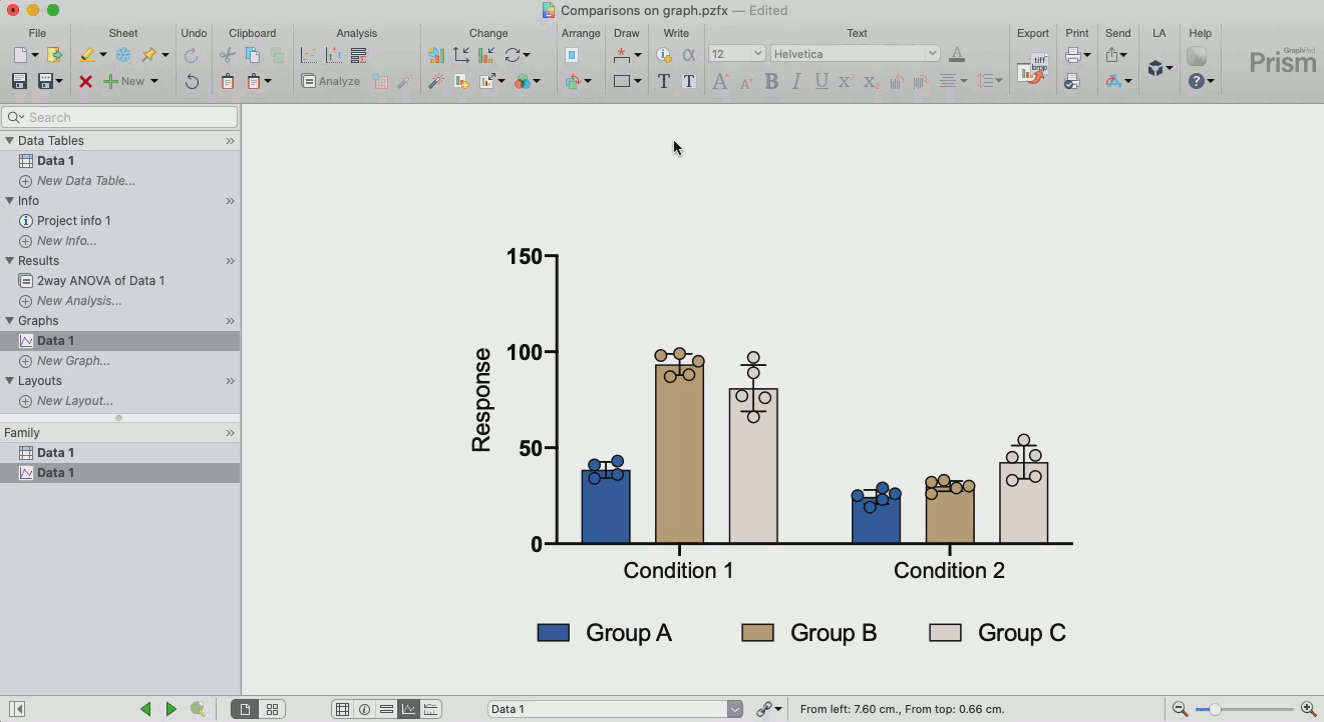The height and width of the screenshot is (722, 1324).
Task: Open the Data 1 sheet selector dropdown
Action: pyautogui.click(x=734, y=709)
